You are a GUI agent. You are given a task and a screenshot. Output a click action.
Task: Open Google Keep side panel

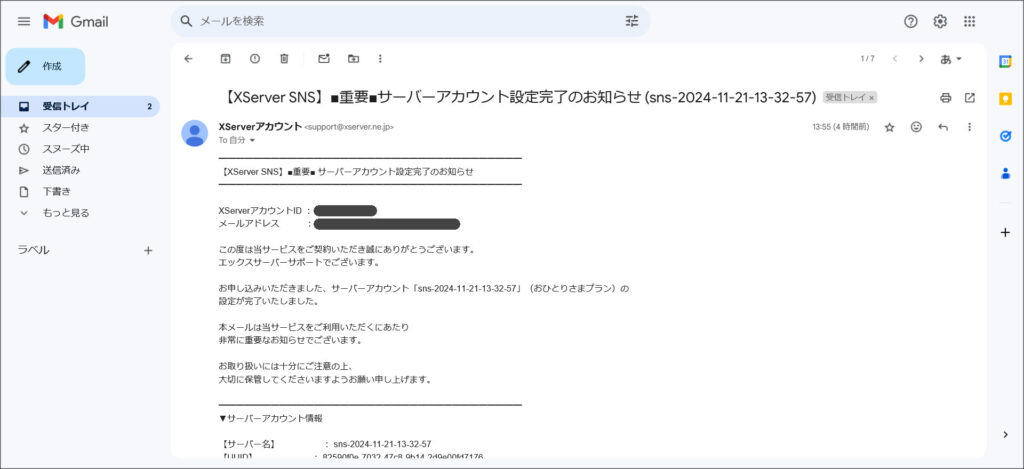(x=1006, y=99)
